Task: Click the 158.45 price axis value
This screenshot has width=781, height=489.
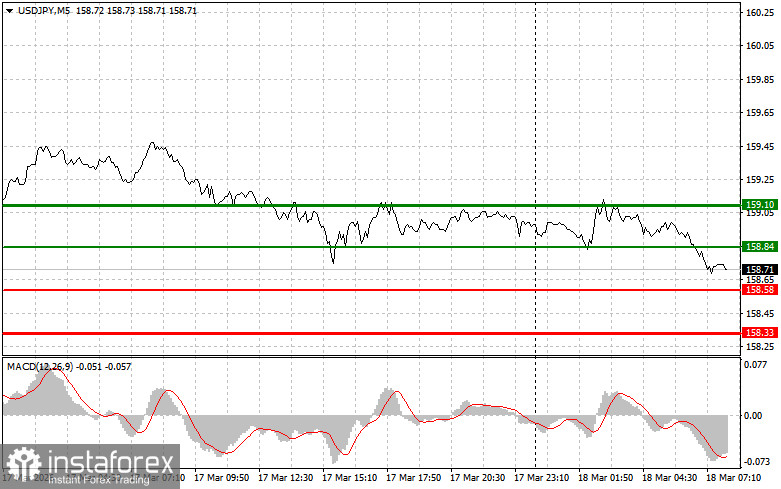Action: click(760, 314)
